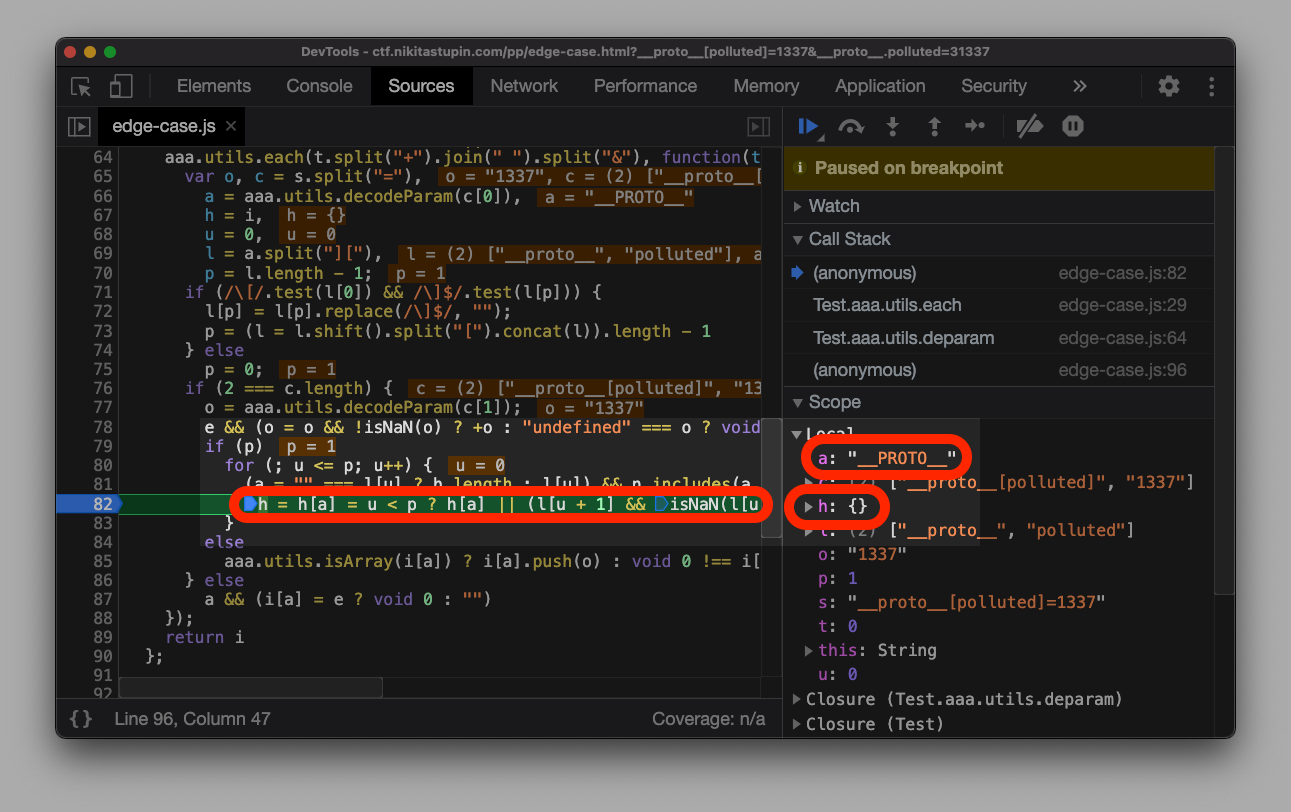
Task: Set a breakpoint on line 85
Action: point(102,561)
